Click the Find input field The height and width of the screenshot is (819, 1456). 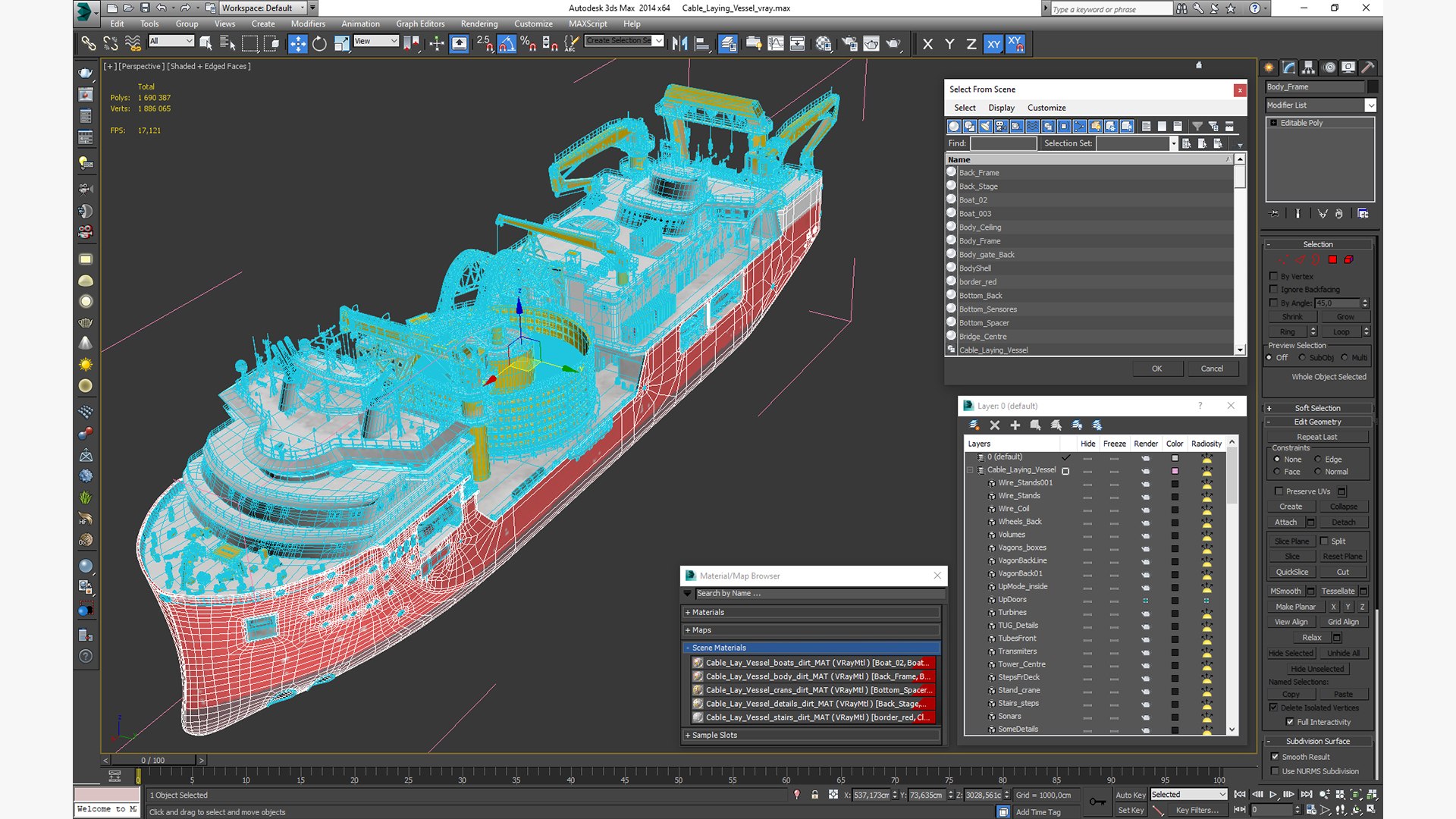[1003, 143]
